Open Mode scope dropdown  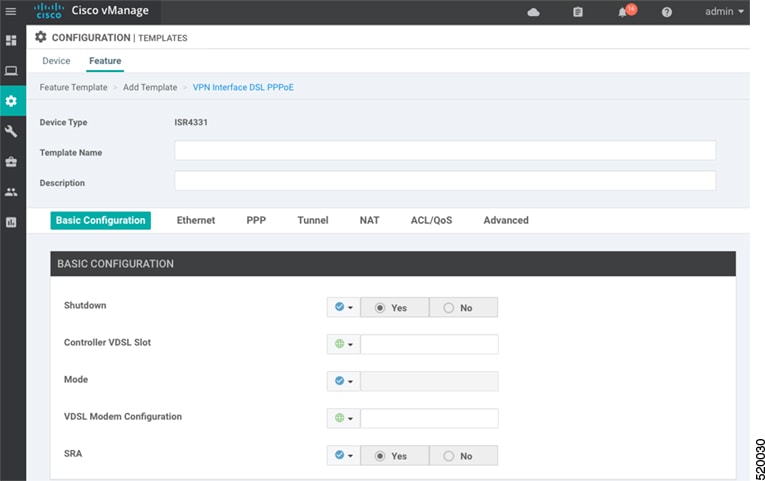[343, 381]
